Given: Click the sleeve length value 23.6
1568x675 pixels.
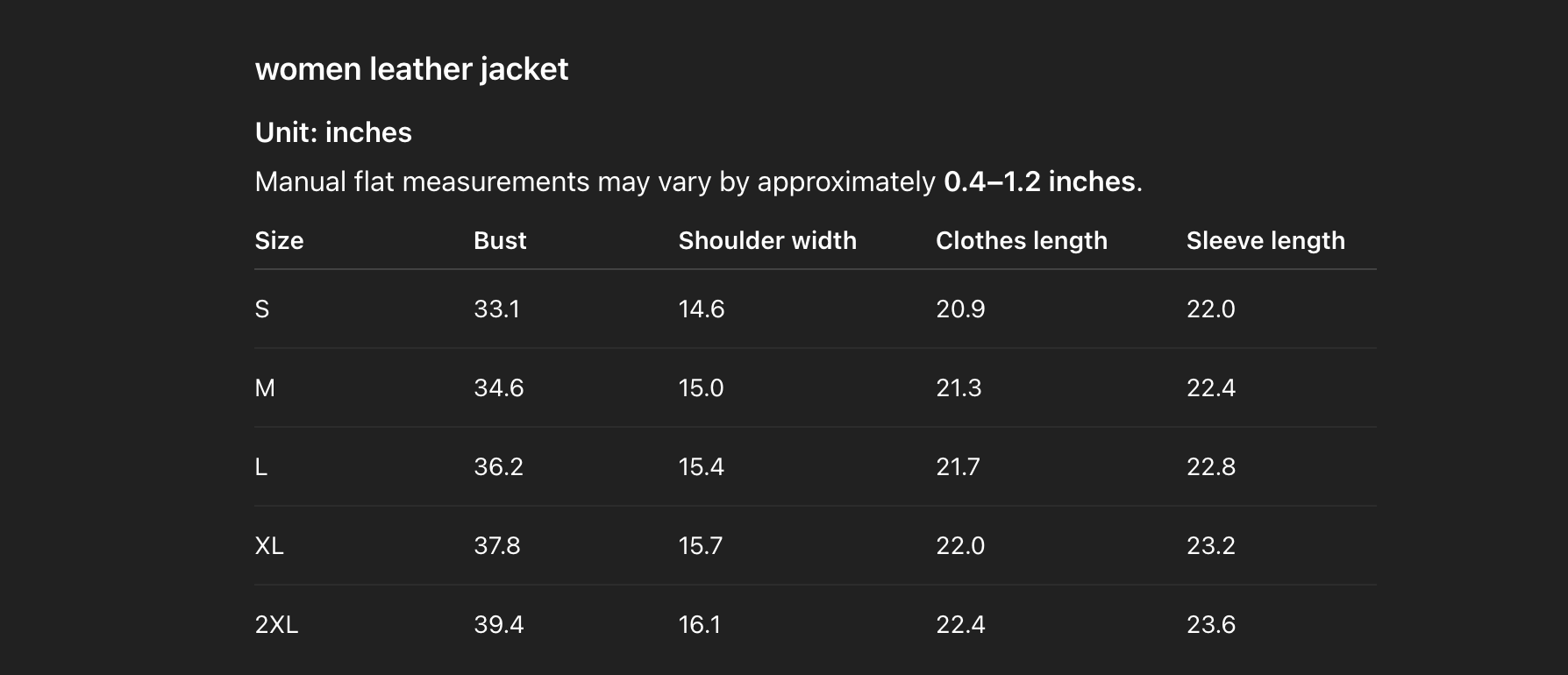Looking at the screenshot, I should [1211, 625].
